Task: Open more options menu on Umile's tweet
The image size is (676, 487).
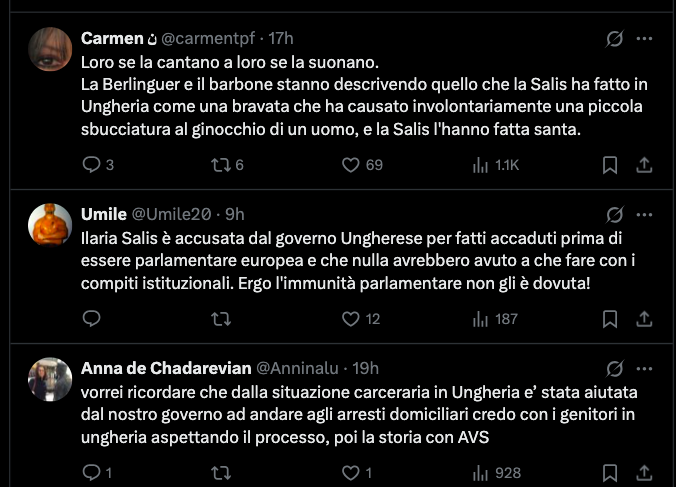Action: pos(645,215)
